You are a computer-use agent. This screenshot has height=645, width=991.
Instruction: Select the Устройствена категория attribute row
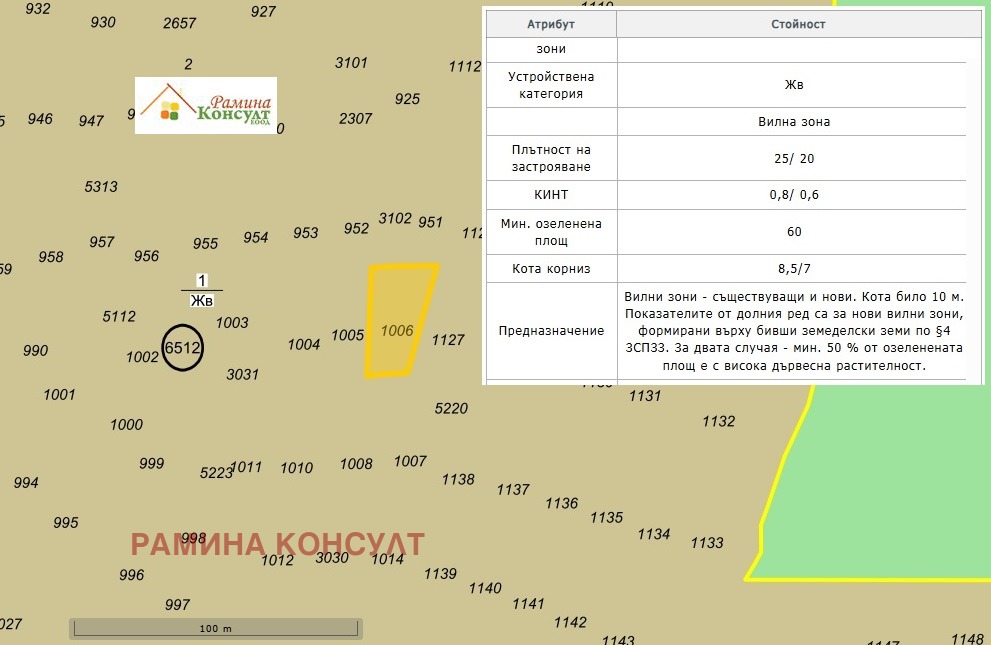click(551, 85)
